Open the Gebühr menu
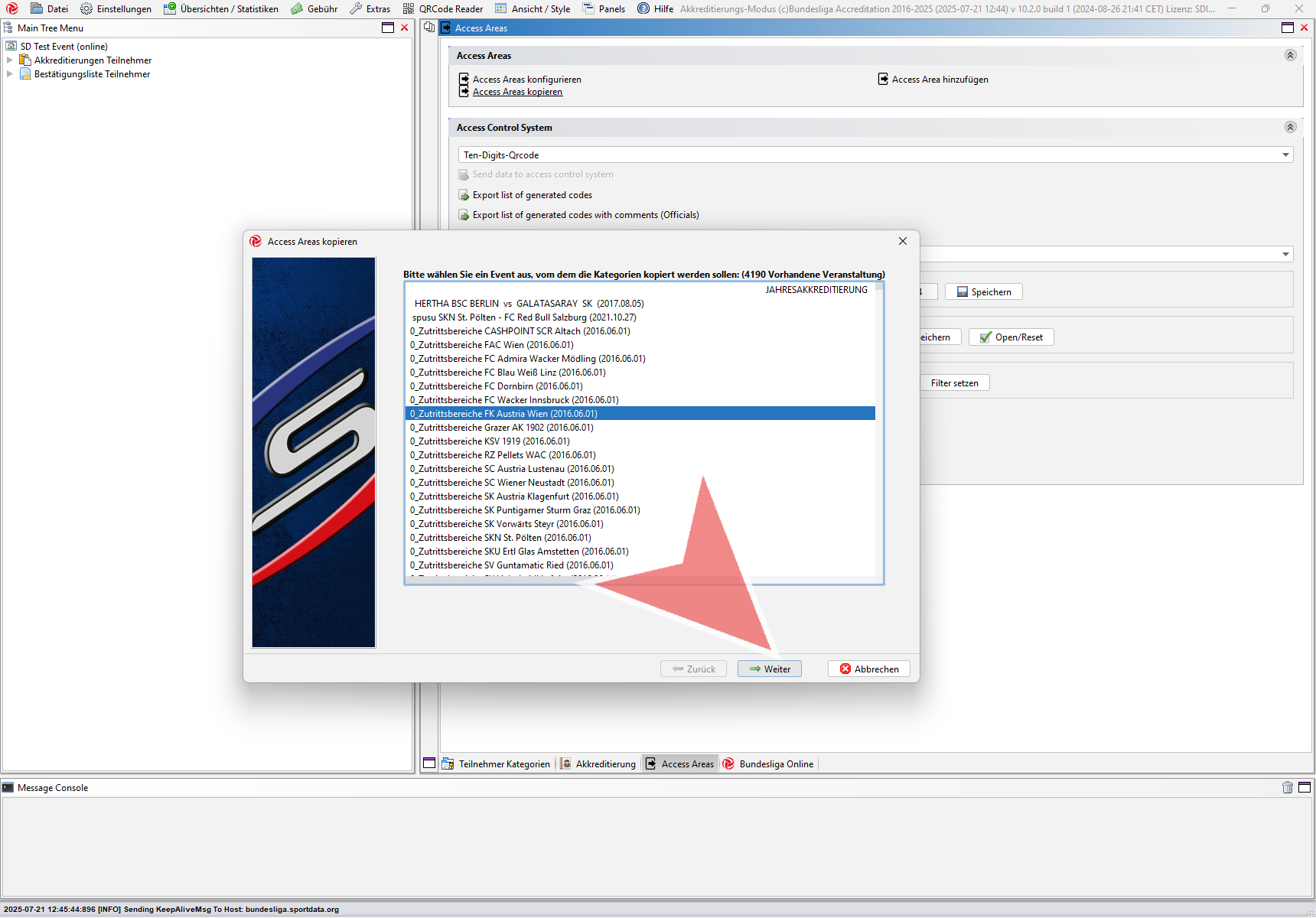Viewport: 1316px width, 918px height. 314,8
